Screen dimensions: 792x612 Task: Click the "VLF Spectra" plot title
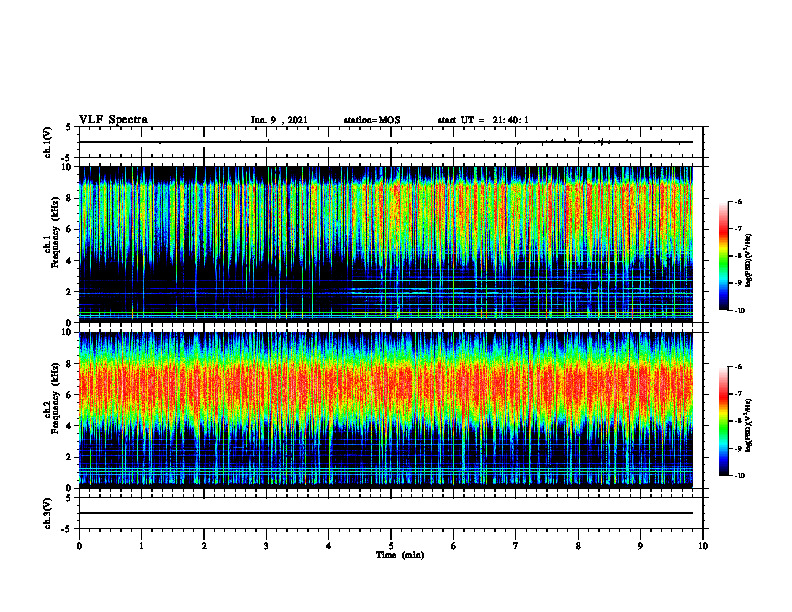pyautogui.click(x=113, y=120)
